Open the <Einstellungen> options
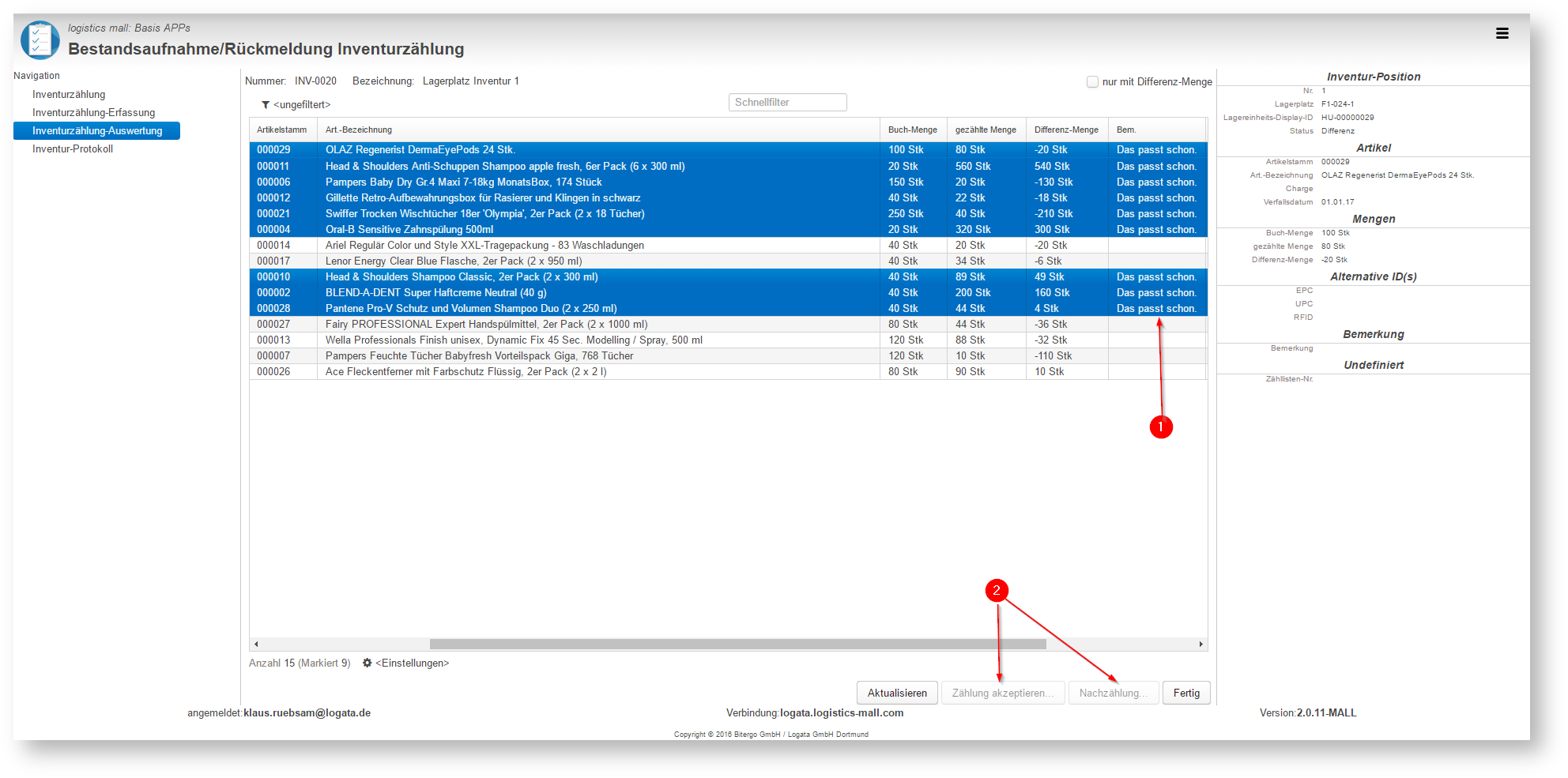Screen dimensions: 1568x778 point(412,663)
